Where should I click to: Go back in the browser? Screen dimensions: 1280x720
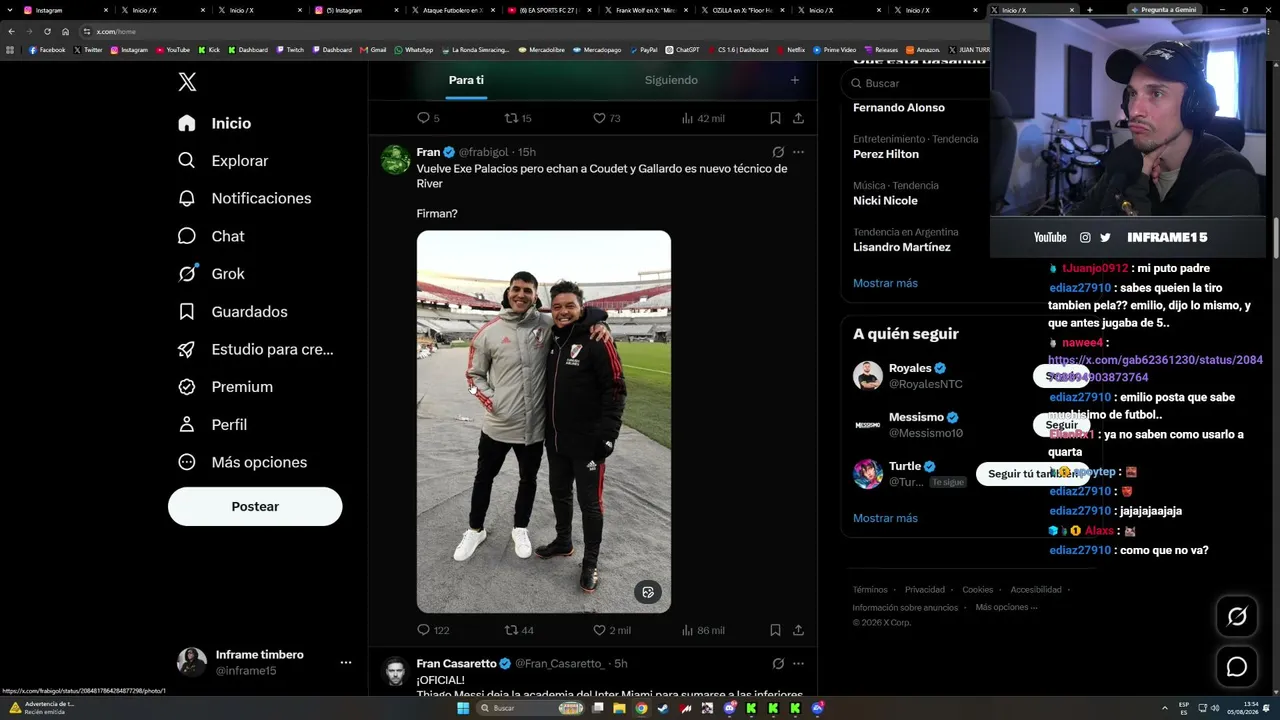tap(11, 31)
